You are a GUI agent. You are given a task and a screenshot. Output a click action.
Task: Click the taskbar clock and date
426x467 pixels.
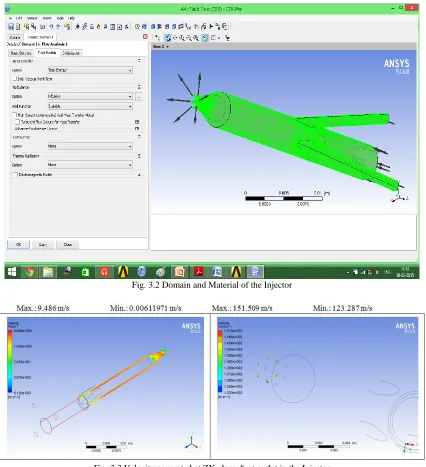pyautogui.click(x=405, y=272)
